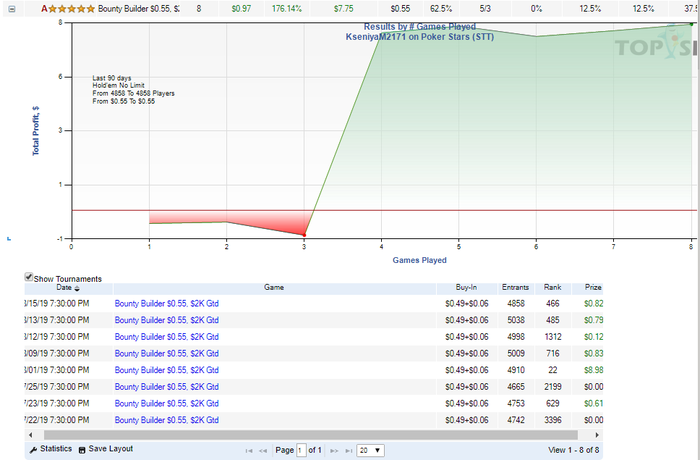Open the rows-per-page dropdown showing 20
The height and width of the screenshot is (460, 700).
[x=370, y=450]
